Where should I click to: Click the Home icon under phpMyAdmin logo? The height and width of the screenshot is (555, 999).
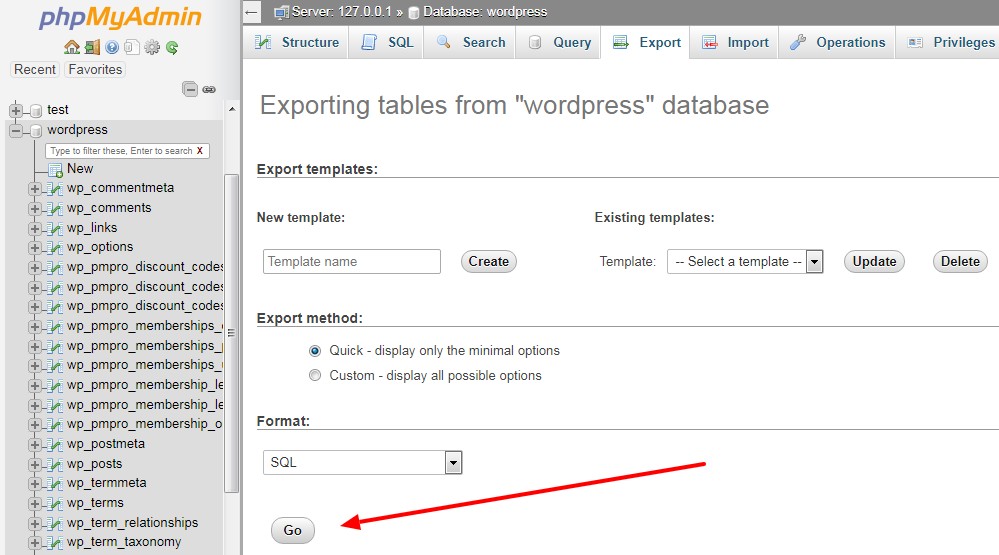tap(72, 47)
